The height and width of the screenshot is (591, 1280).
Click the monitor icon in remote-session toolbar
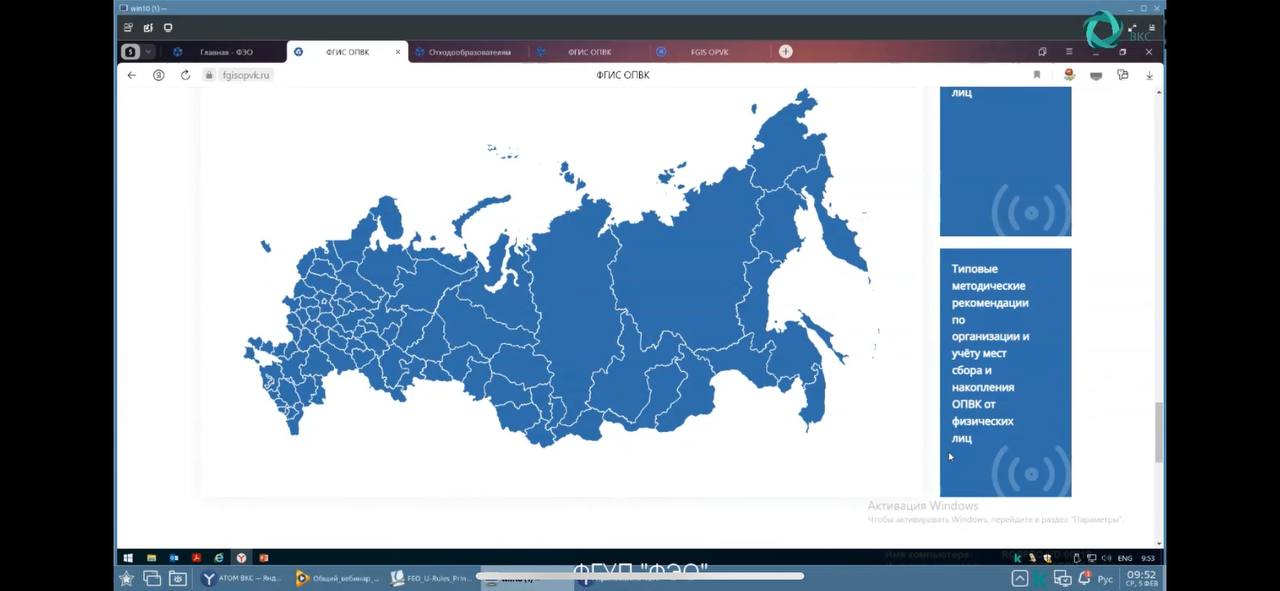click(x=167, y=28)
